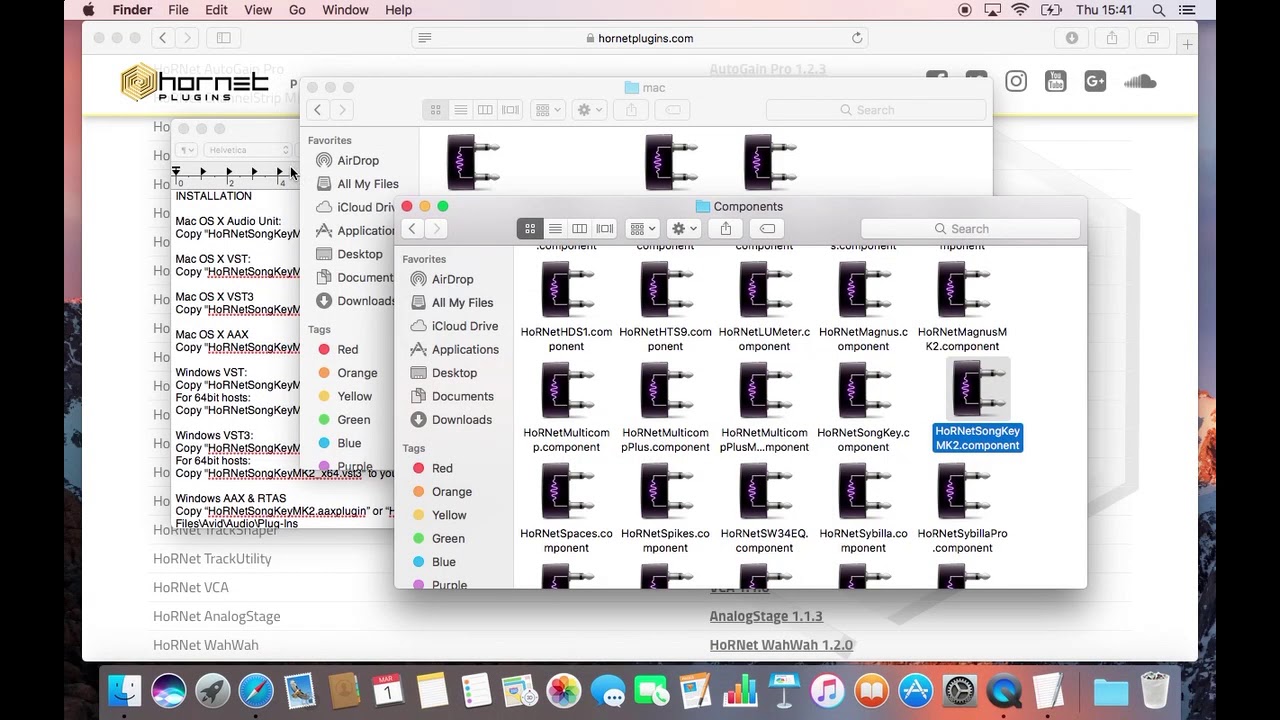Switch Components window to column view
This screenshot has width=1280, height=720.
(580, 229)
